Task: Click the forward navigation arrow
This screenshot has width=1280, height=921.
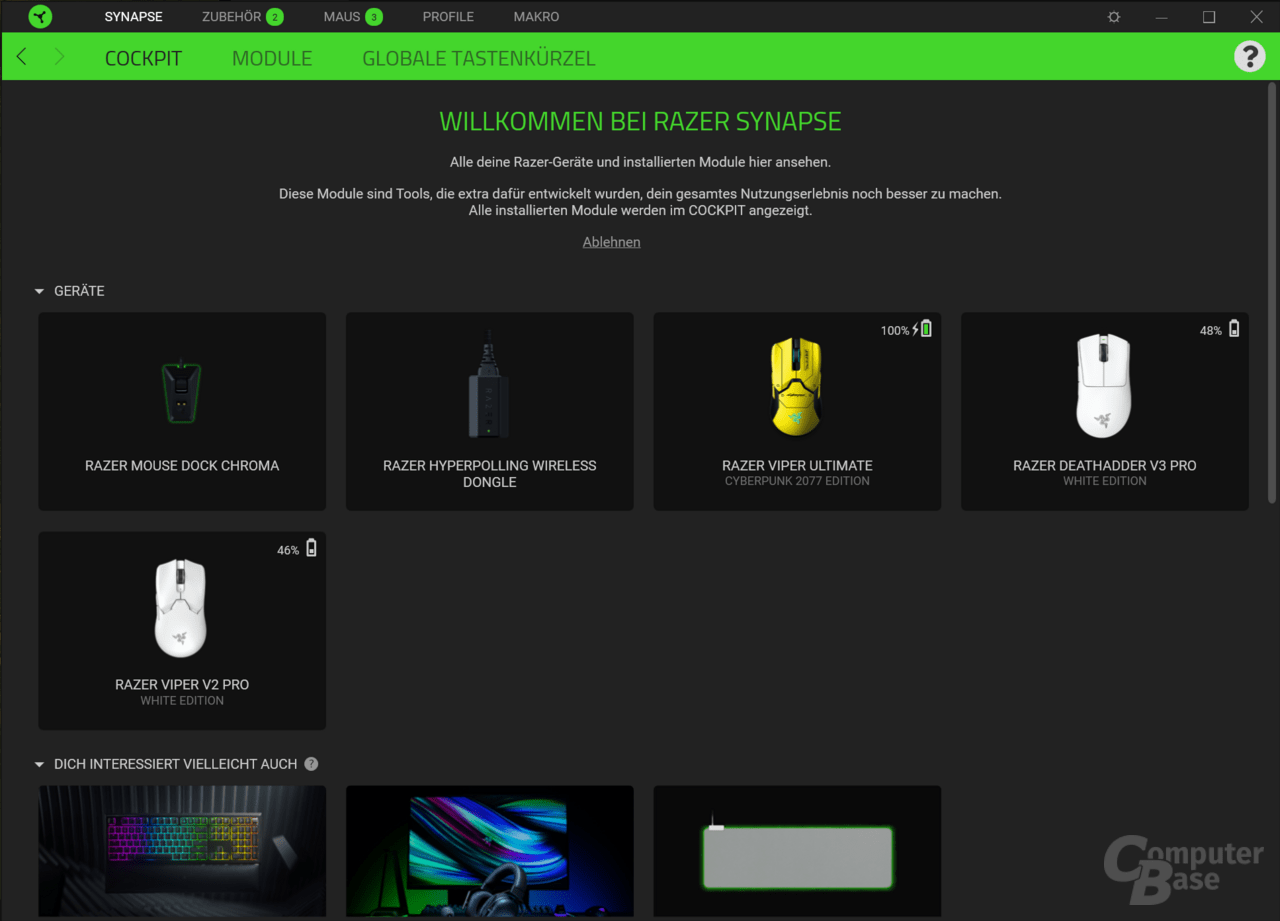Action: point(58,56)
